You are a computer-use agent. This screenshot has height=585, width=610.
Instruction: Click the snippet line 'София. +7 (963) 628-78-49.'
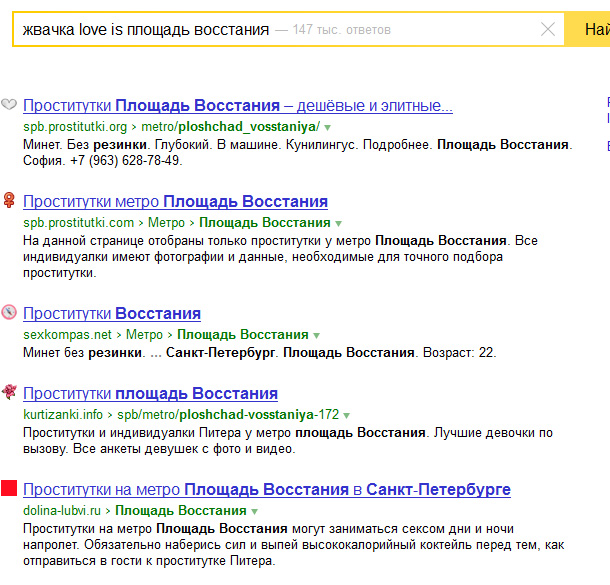pos(103,160)
